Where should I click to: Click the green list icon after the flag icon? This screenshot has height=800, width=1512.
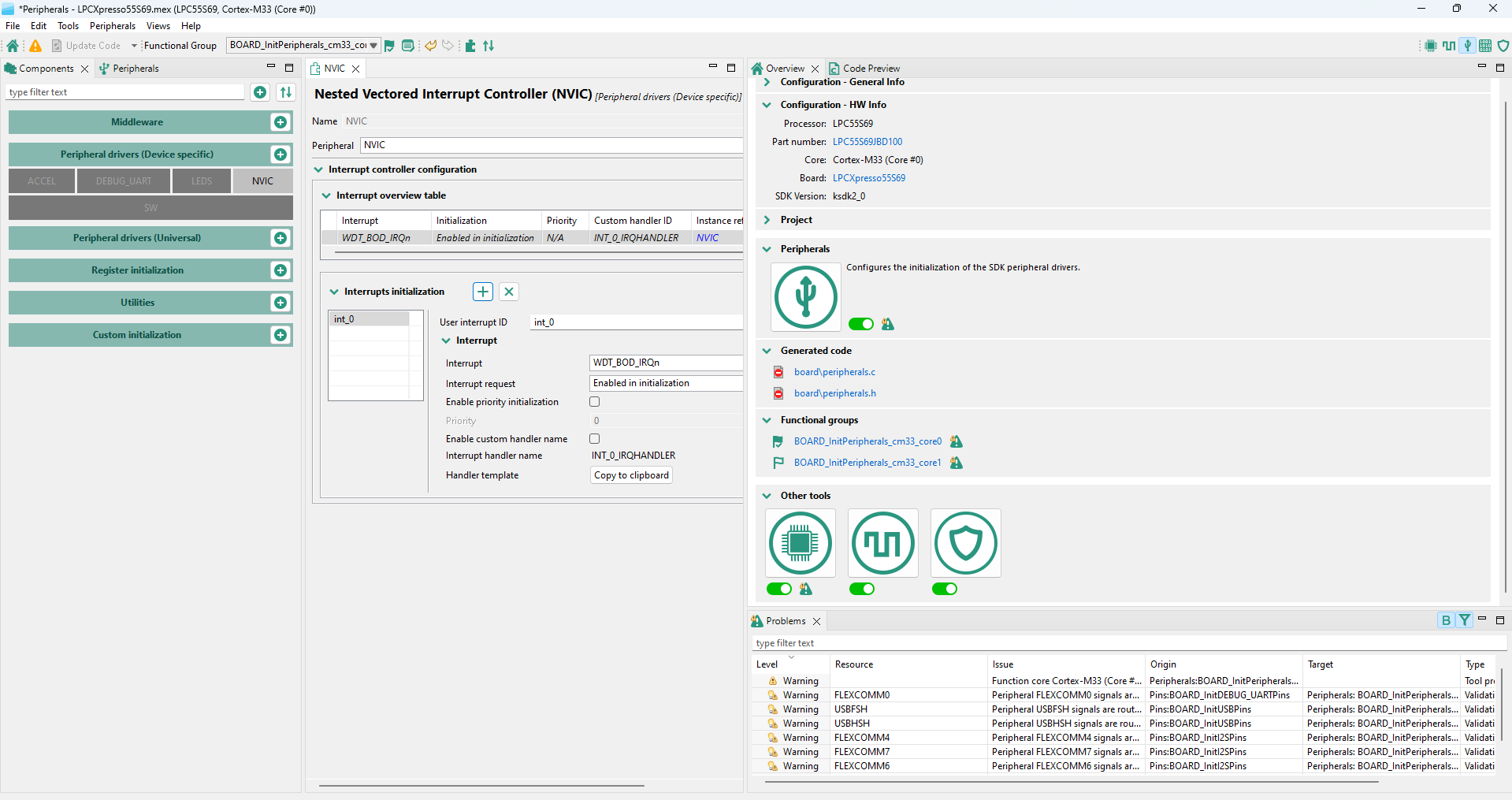[408, 46]
